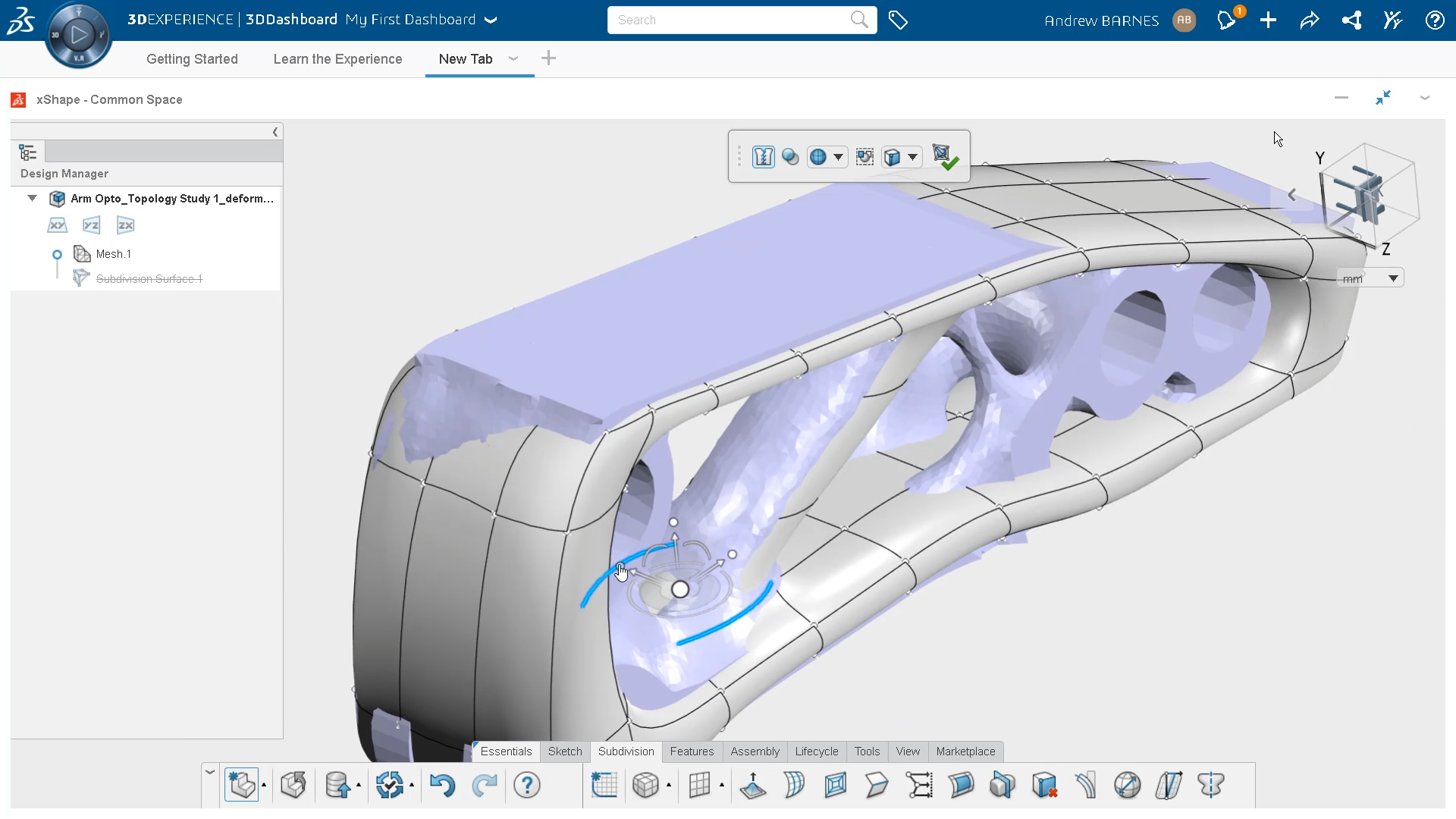Open Learn the Experience link
The width and height of the screenshot is (1456, 819).
click(x=338, y=58)
